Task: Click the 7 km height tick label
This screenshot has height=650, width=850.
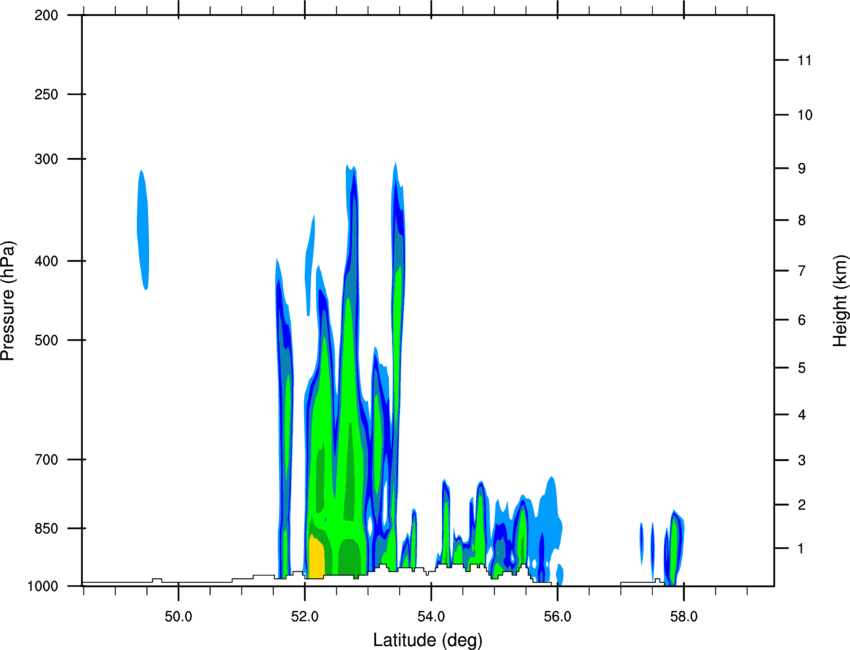Action: pyautogui.click(x=802, y=271)
